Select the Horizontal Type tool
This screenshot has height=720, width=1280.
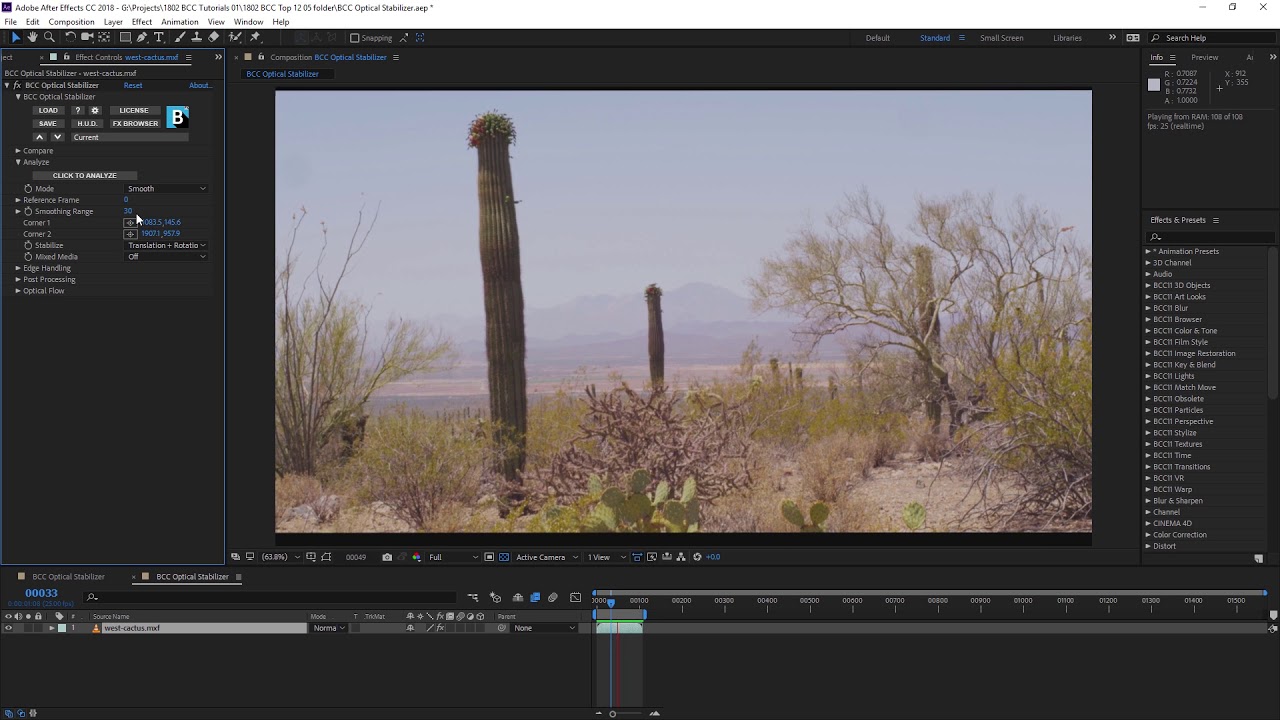[x=159, y=38]
